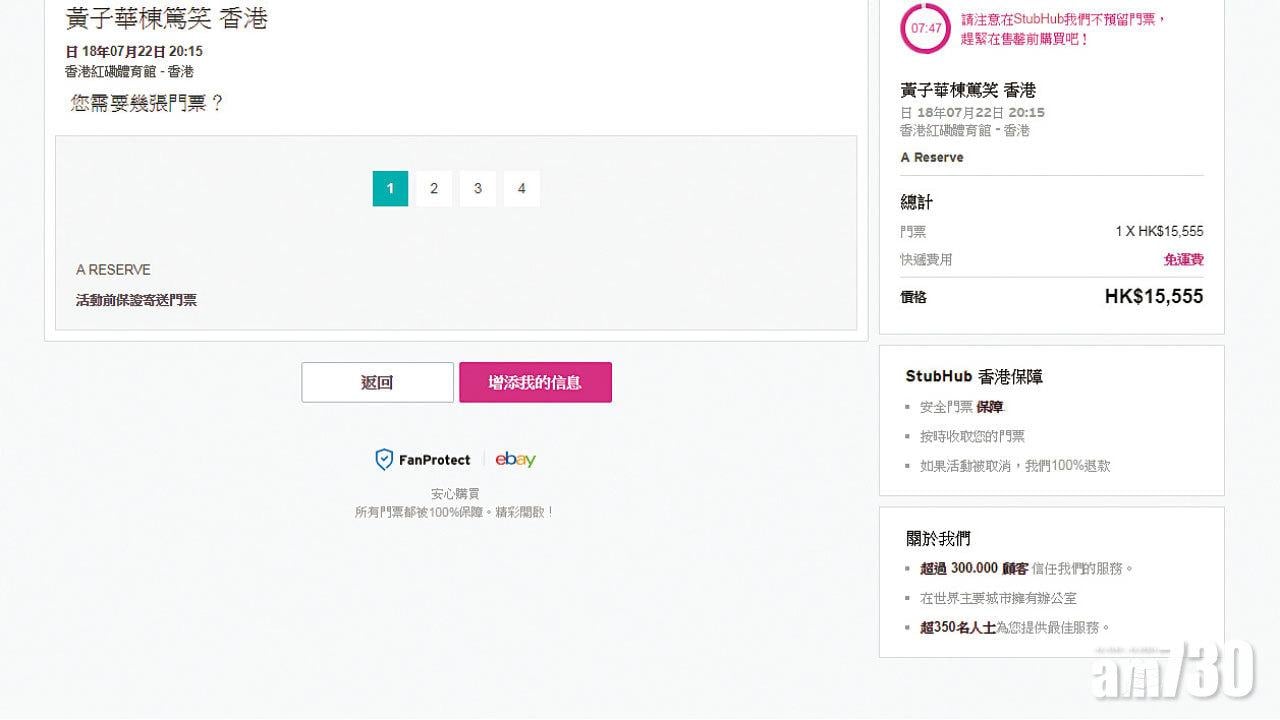Screen dimensions: 1280x720
Task: Click the StubHub 香港保障 heading
Action: tap(974, 377)
